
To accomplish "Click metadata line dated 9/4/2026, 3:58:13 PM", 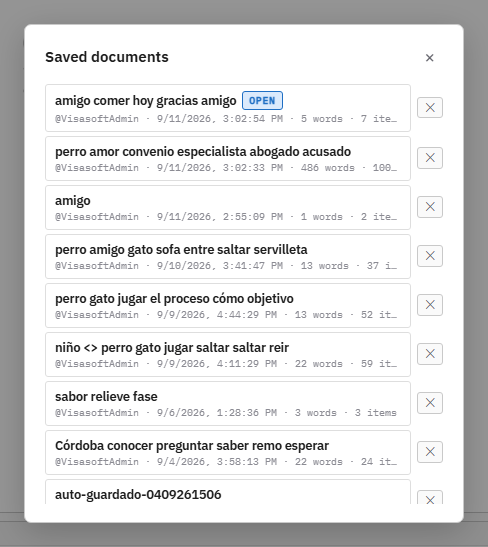I will [x=226, y=462].
